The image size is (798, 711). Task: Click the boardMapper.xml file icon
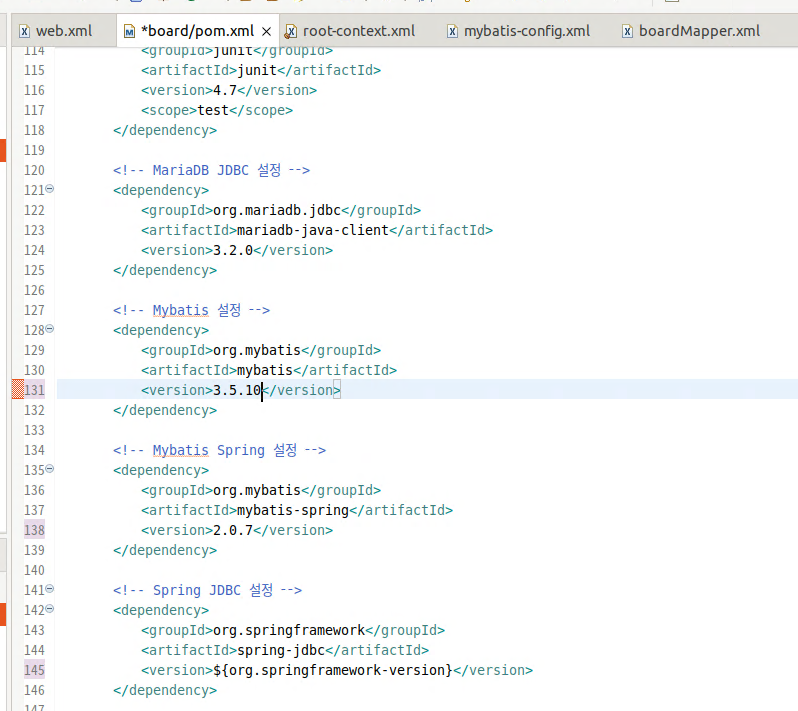pyautogui.click(x=628, y=32)
